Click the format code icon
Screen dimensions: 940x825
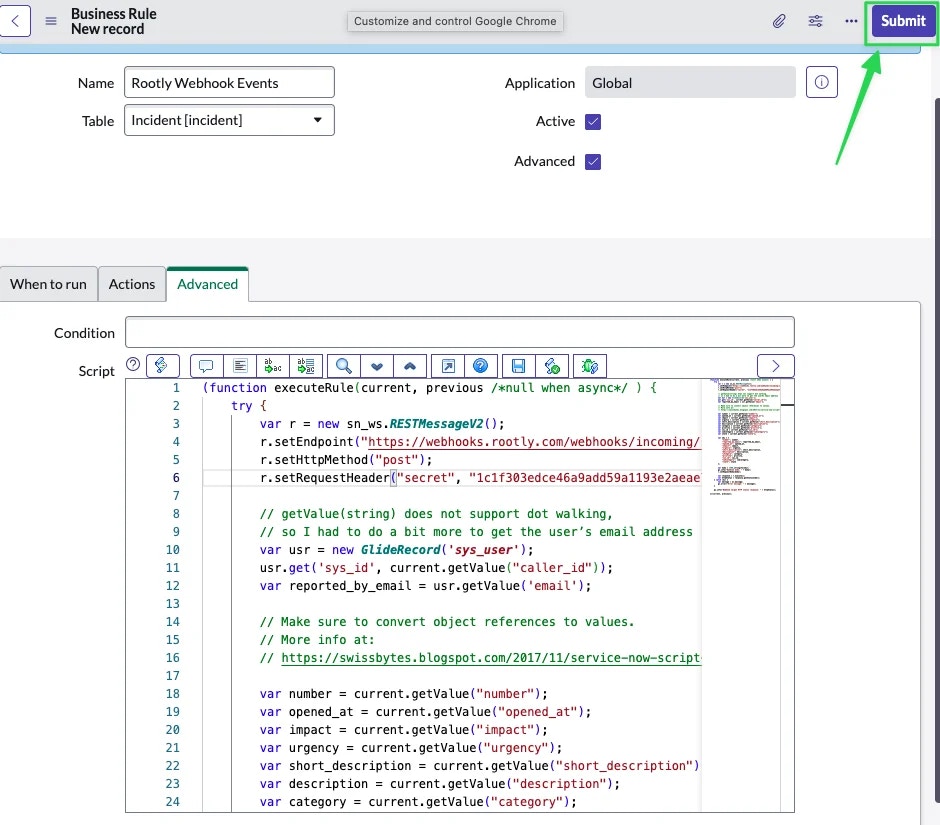(x=240, y=366)
